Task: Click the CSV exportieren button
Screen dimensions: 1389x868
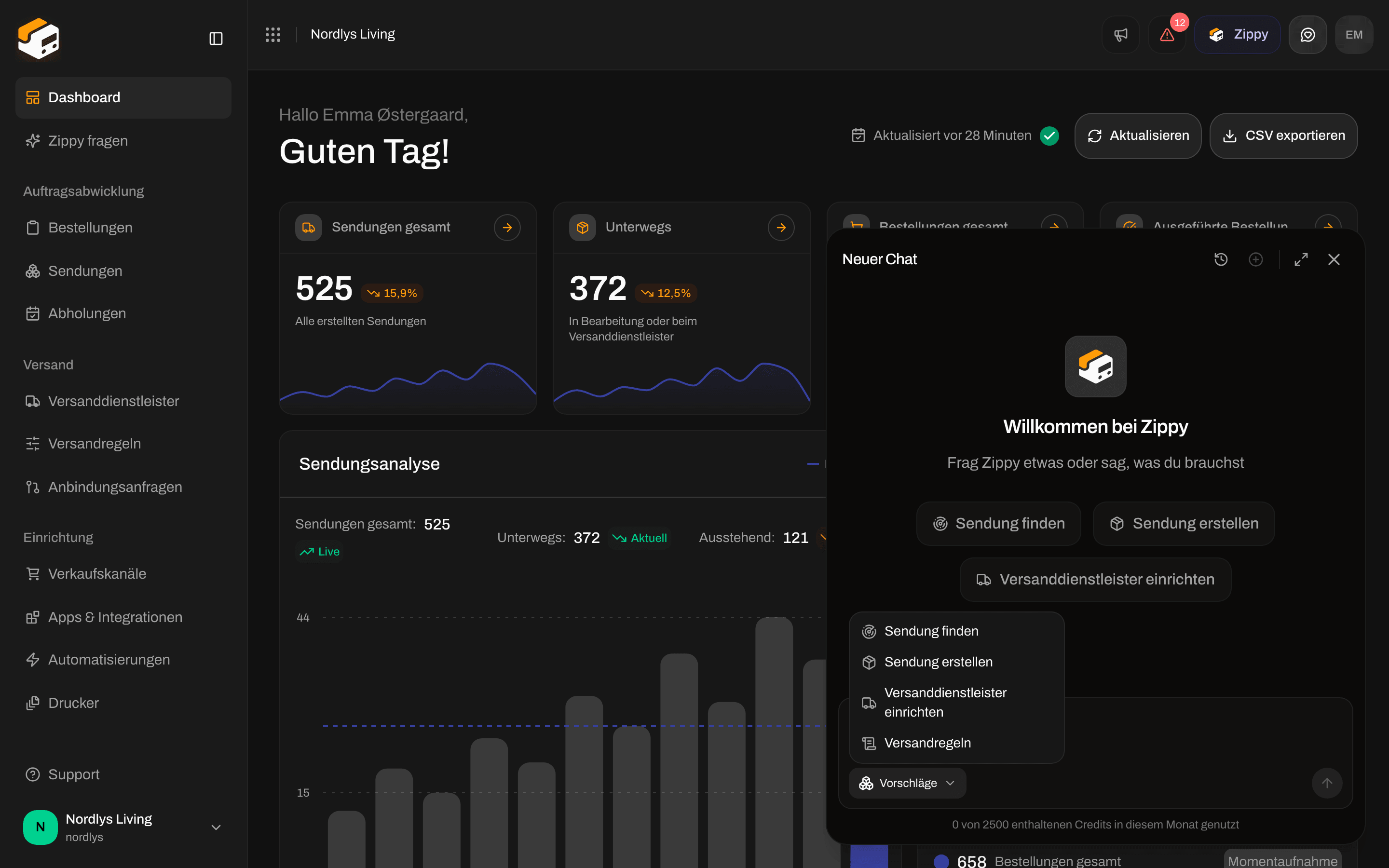Action: click(1283, 136)
